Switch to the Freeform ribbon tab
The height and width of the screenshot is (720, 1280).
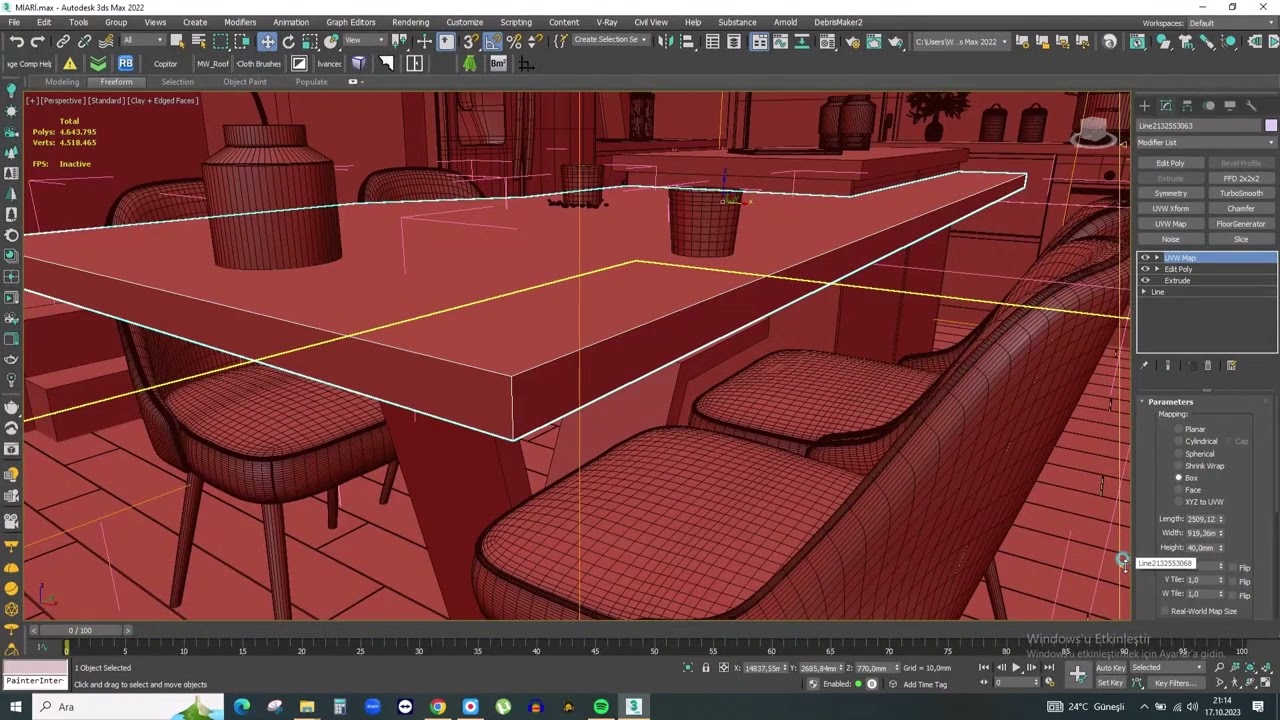116,82
